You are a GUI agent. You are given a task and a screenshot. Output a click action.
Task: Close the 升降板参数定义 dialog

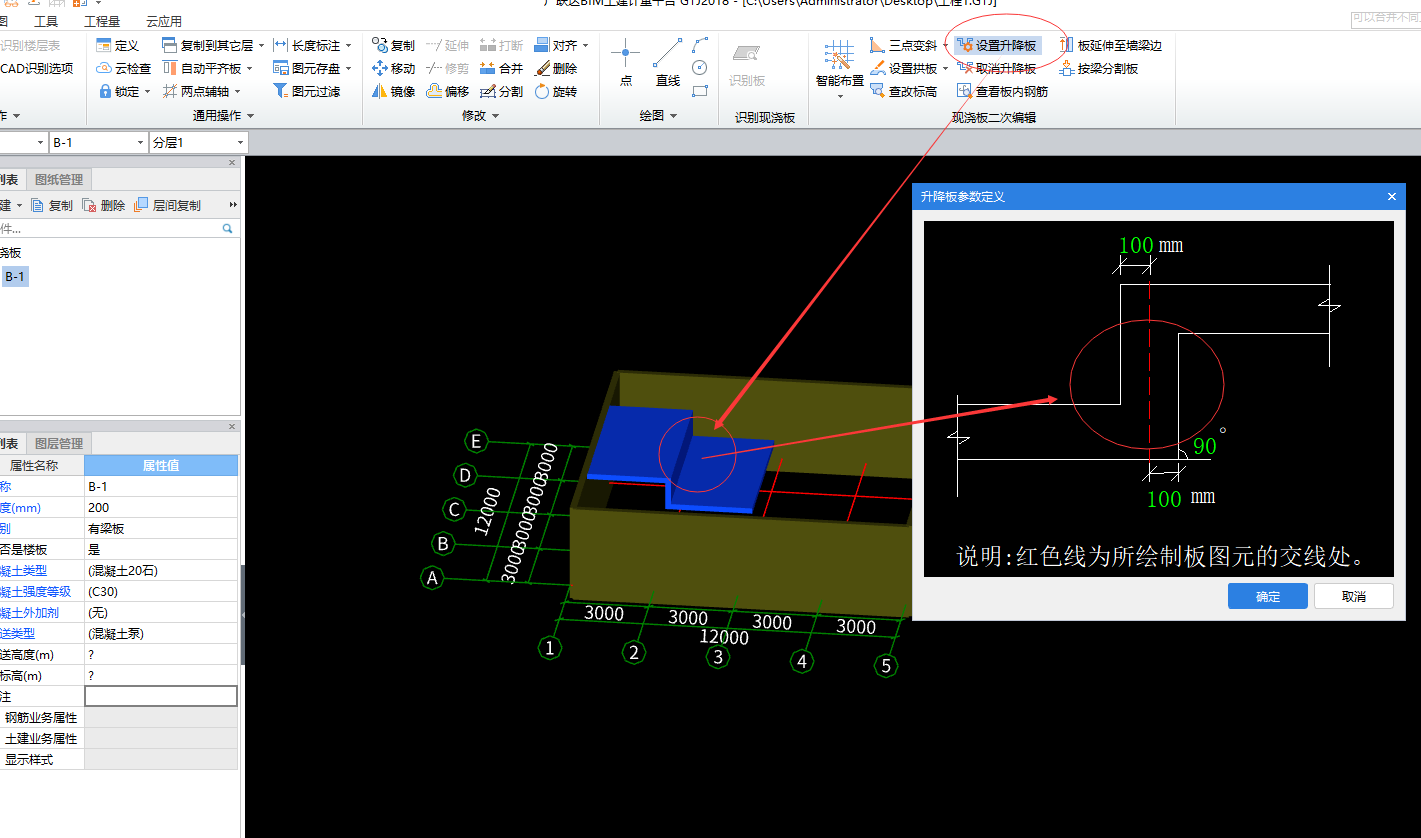(x=1391, y=197)
